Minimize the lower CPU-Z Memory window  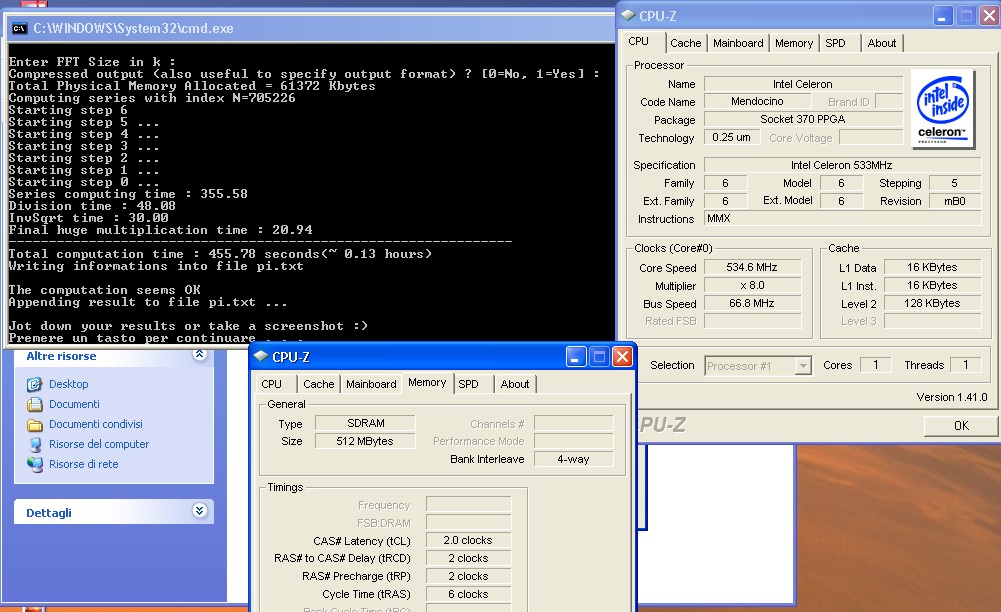[x=575, y=357]
